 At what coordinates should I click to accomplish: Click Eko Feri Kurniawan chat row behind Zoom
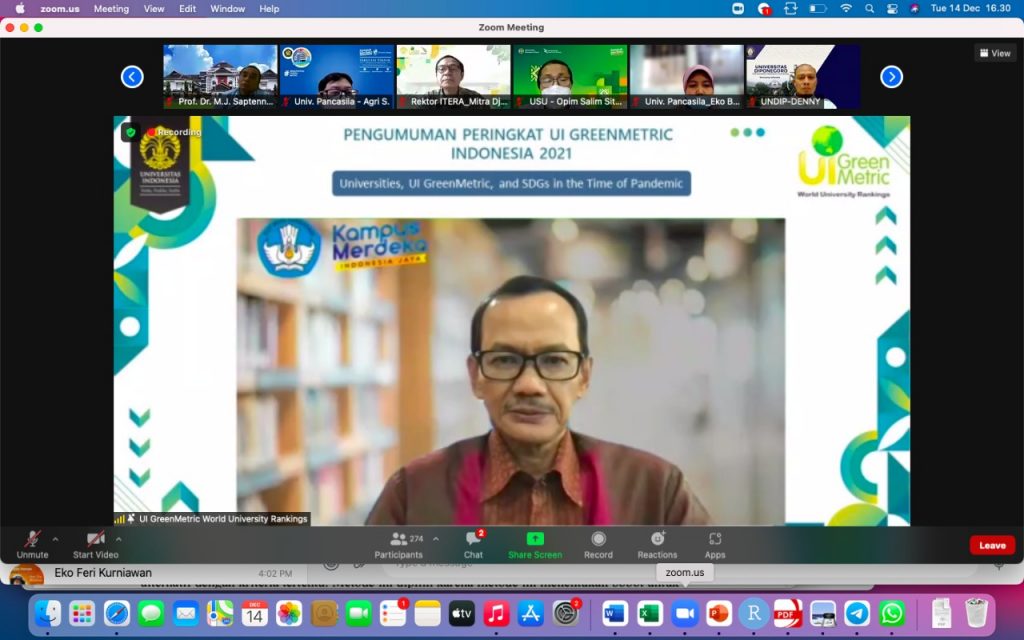click(x=153, y=573)
